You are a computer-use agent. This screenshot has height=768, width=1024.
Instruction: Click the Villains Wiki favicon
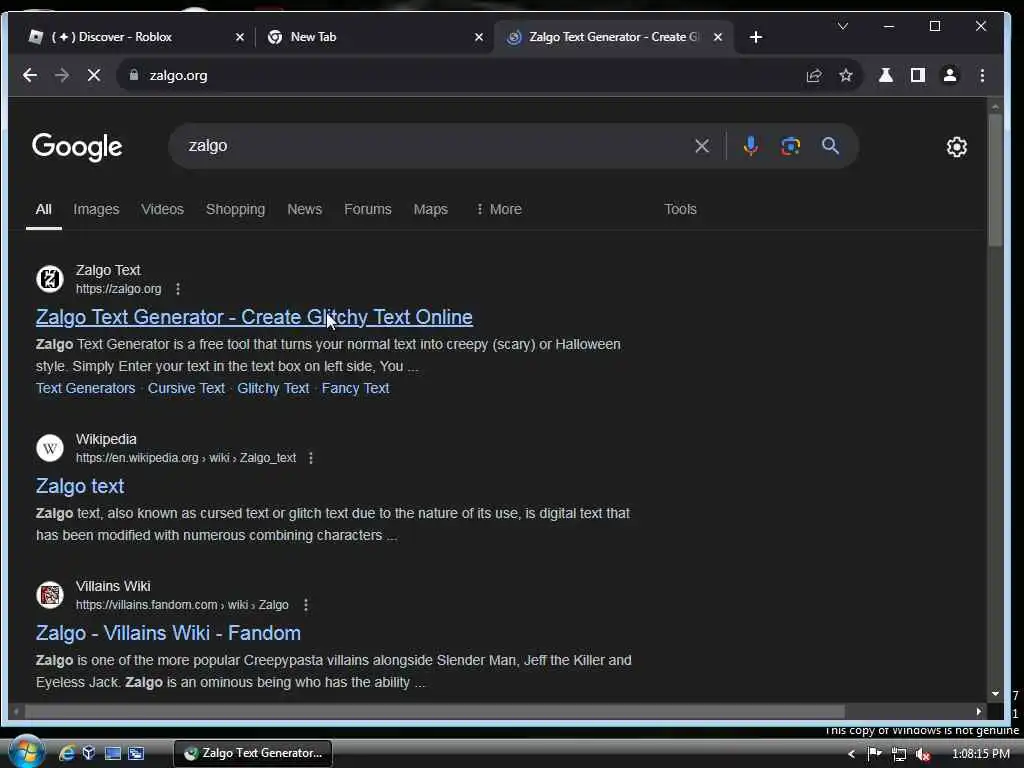point(50,595)
